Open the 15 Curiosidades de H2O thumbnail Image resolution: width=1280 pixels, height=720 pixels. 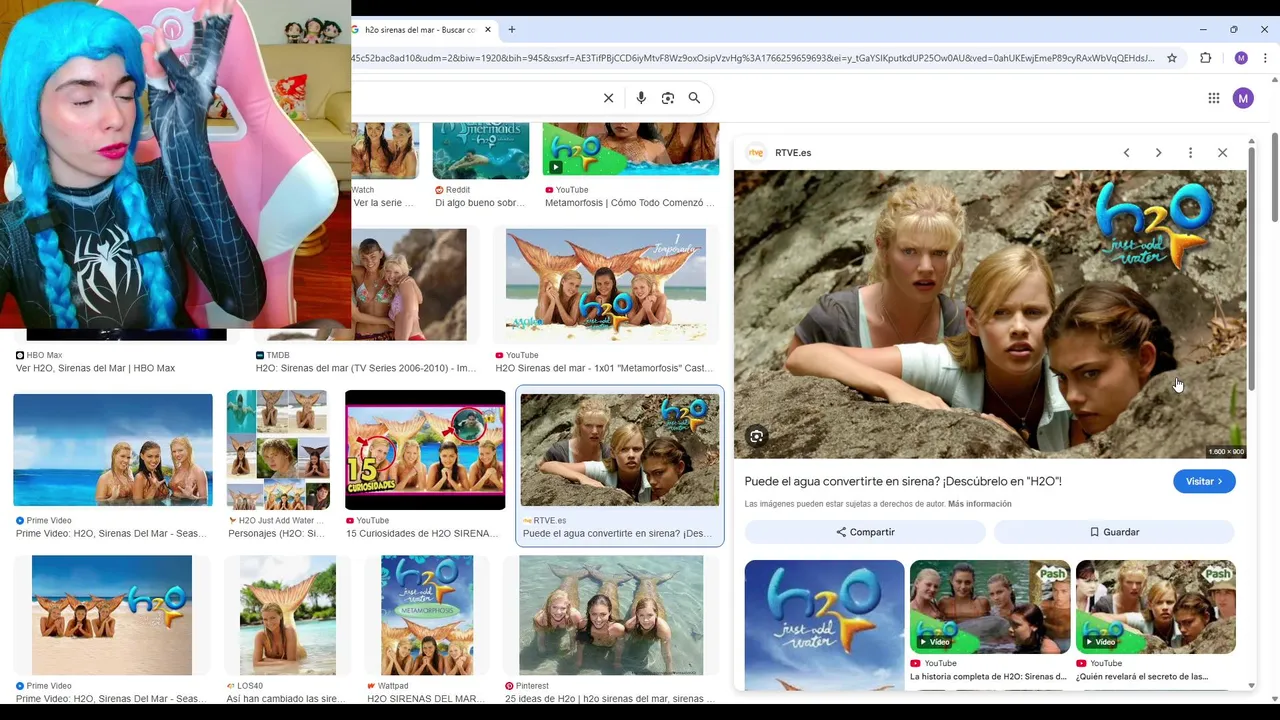pyautogui.click(x=425, y=450)
